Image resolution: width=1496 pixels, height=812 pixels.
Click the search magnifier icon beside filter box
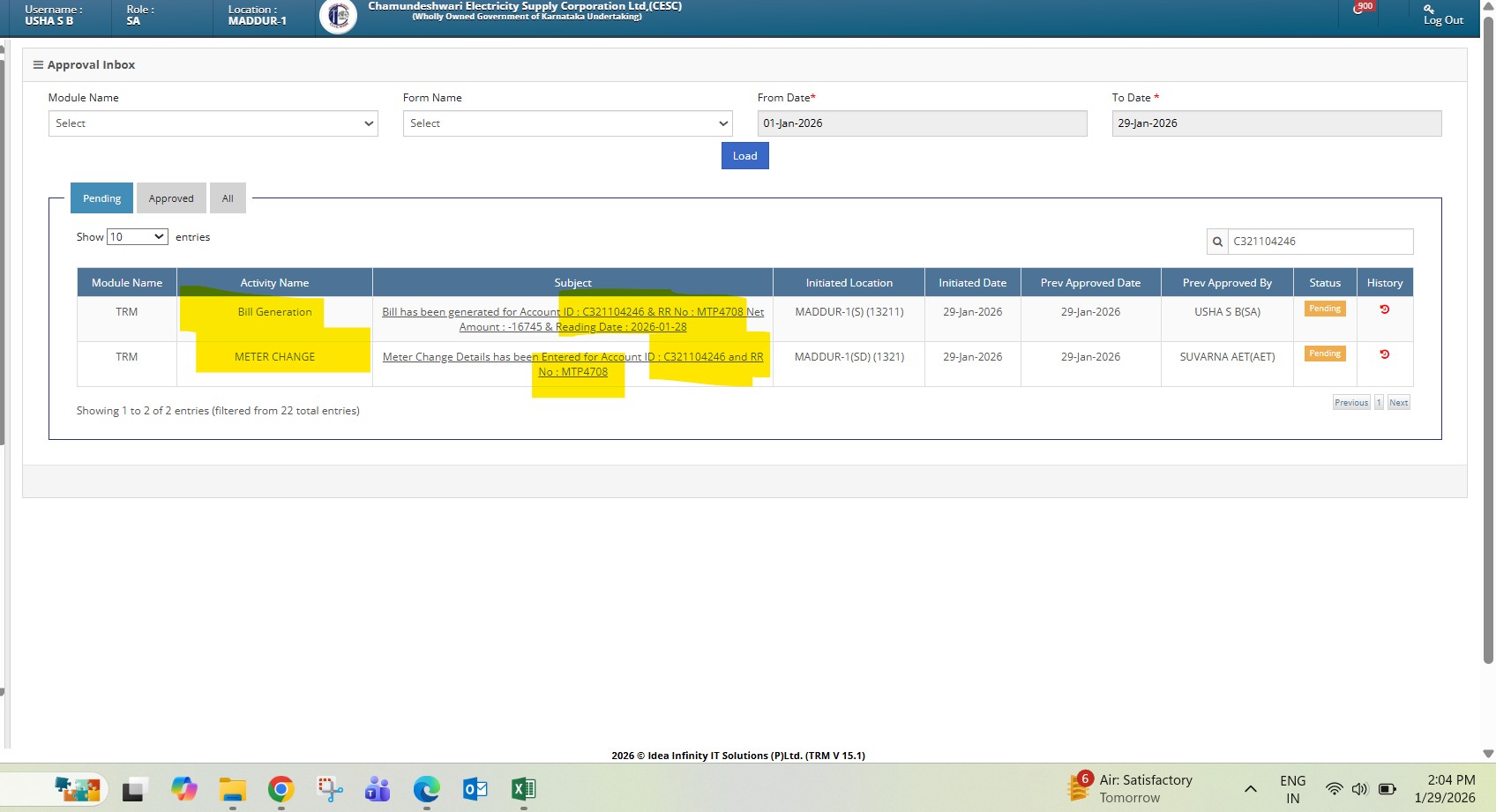[x=1217, y=242]
